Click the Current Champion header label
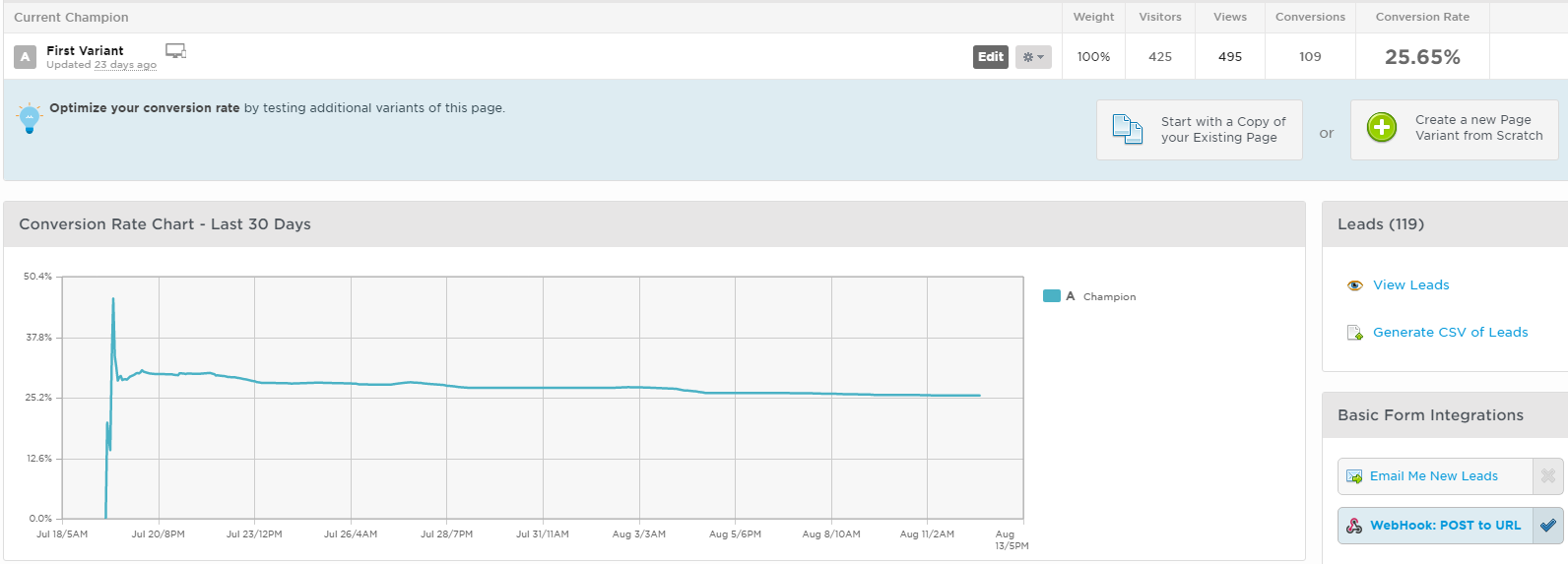The width and height of the screenshot is (1568, 564). pos(71,17)
